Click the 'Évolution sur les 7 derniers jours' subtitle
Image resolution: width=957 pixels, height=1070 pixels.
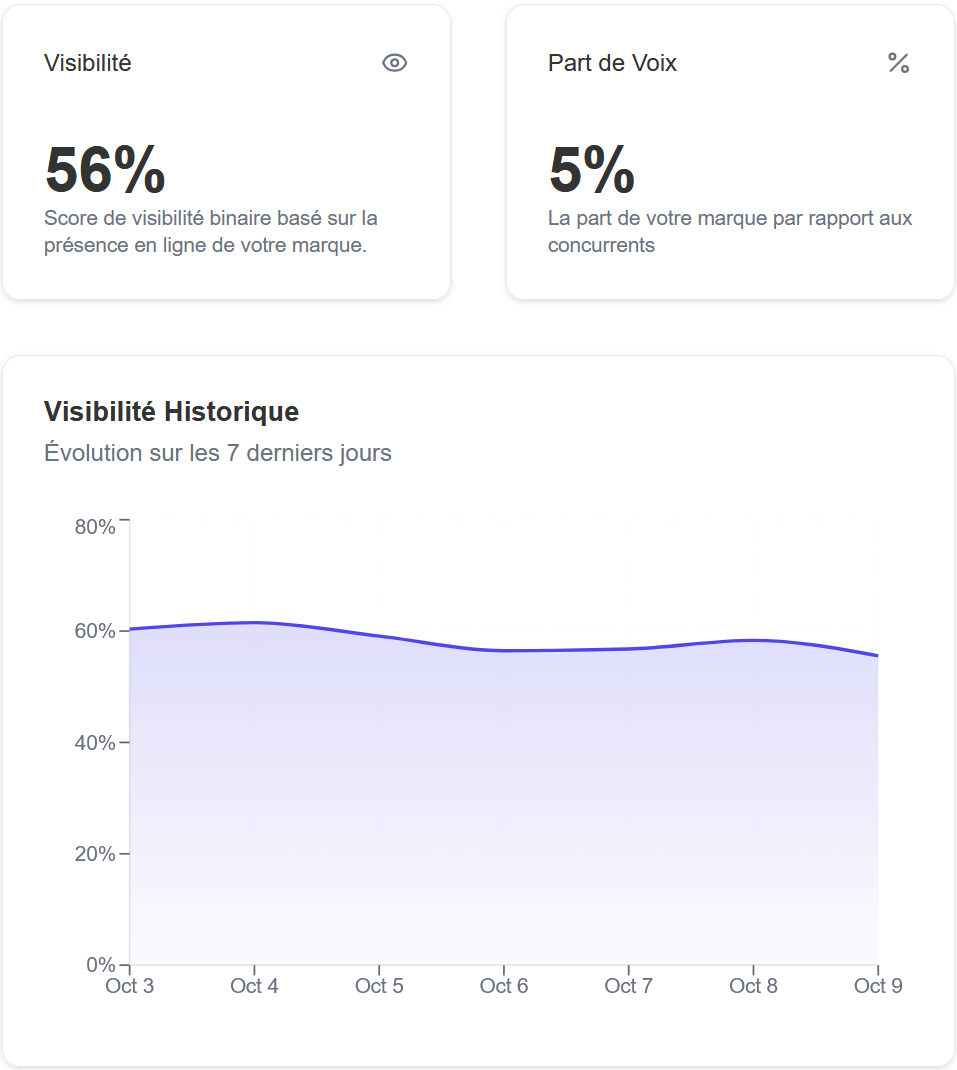218,453
